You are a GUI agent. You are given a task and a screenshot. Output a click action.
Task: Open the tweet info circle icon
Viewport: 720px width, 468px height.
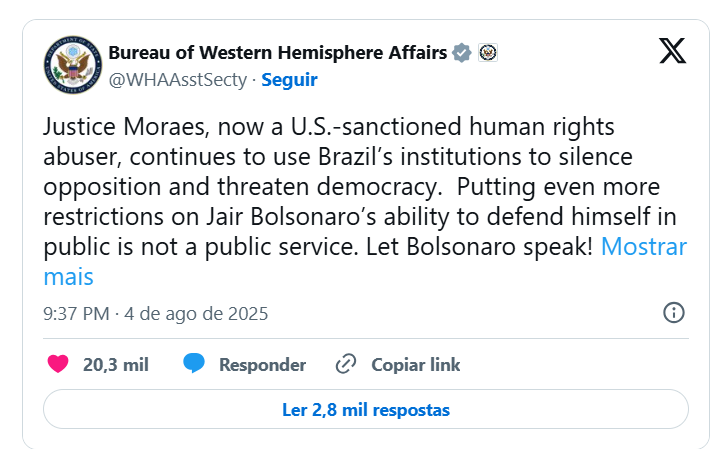pos(674,313)
